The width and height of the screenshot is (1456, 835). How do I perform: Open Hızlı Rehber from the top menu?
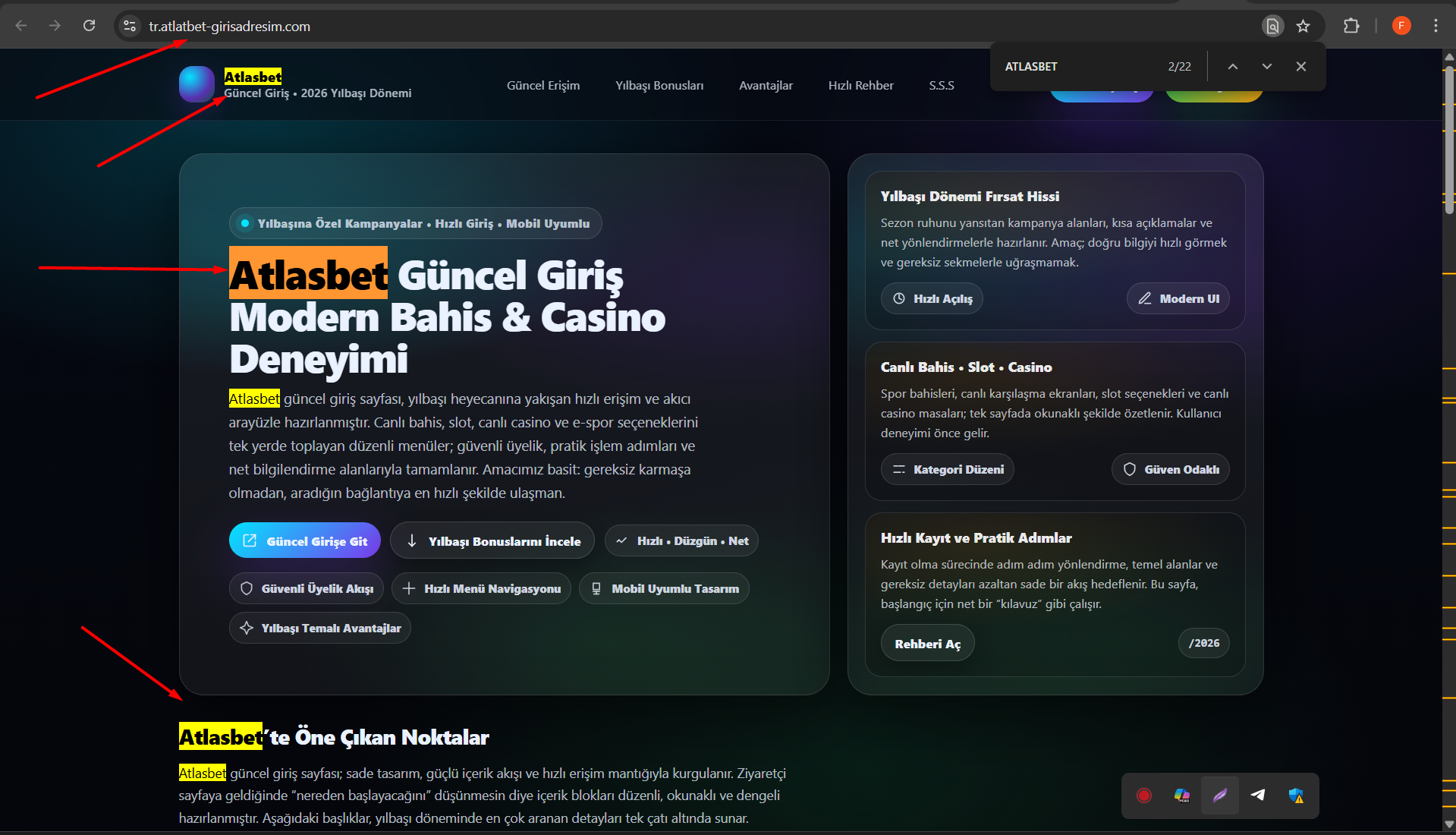tap(860, 85)
